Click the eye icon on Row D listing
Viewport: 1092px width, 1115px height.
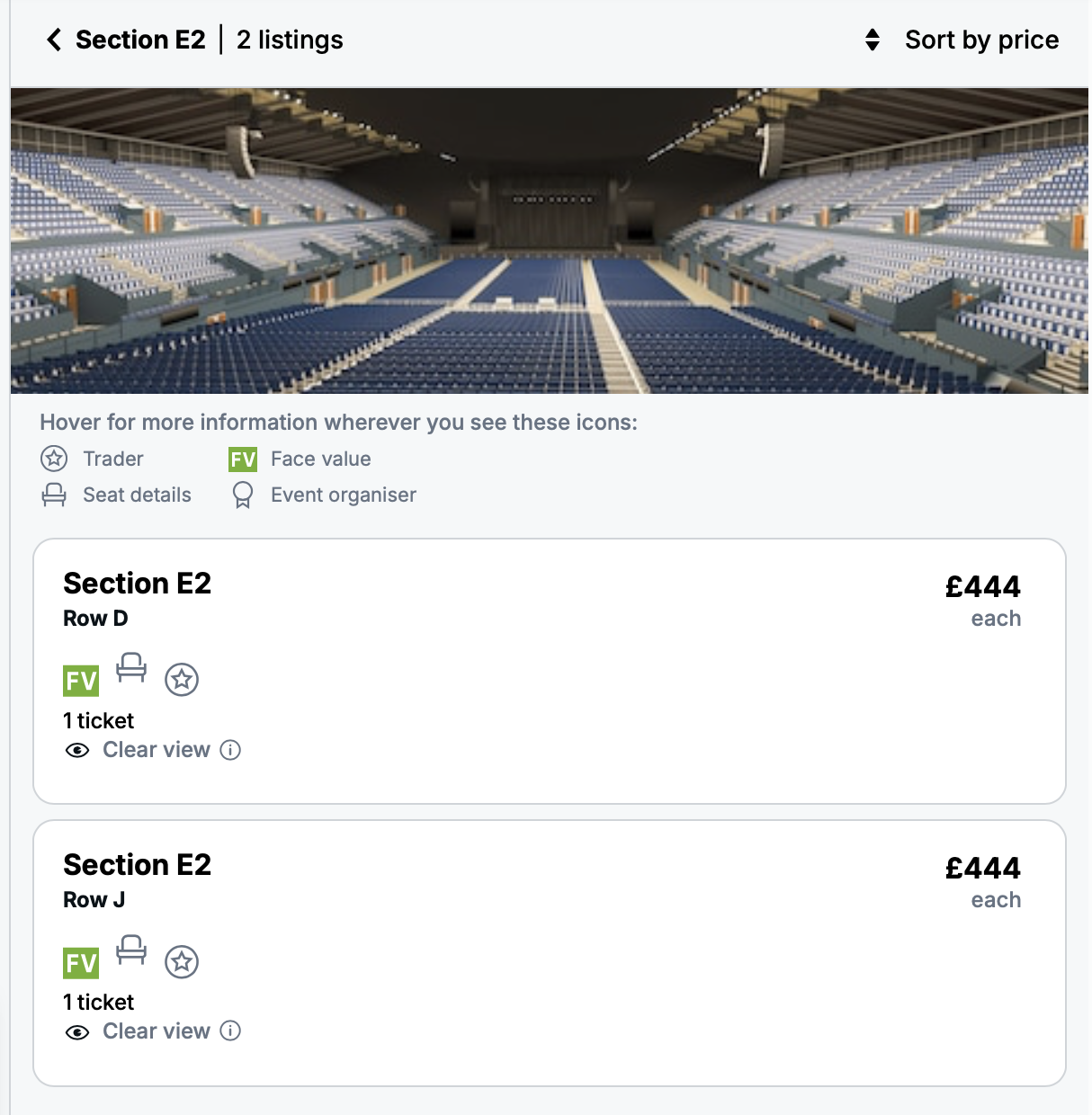coord(77,750)
